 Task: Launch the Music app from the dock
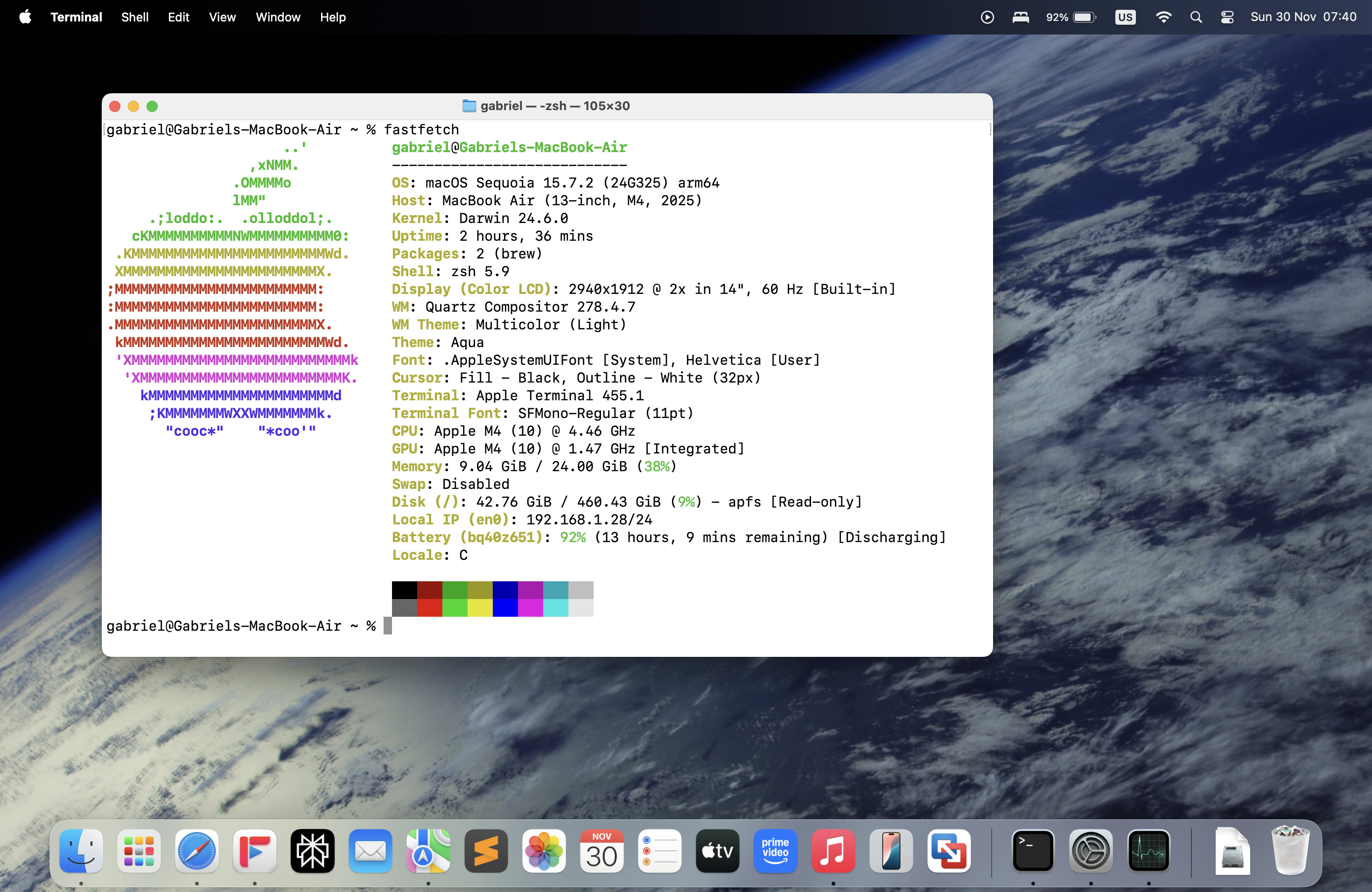tap(833, 850)
